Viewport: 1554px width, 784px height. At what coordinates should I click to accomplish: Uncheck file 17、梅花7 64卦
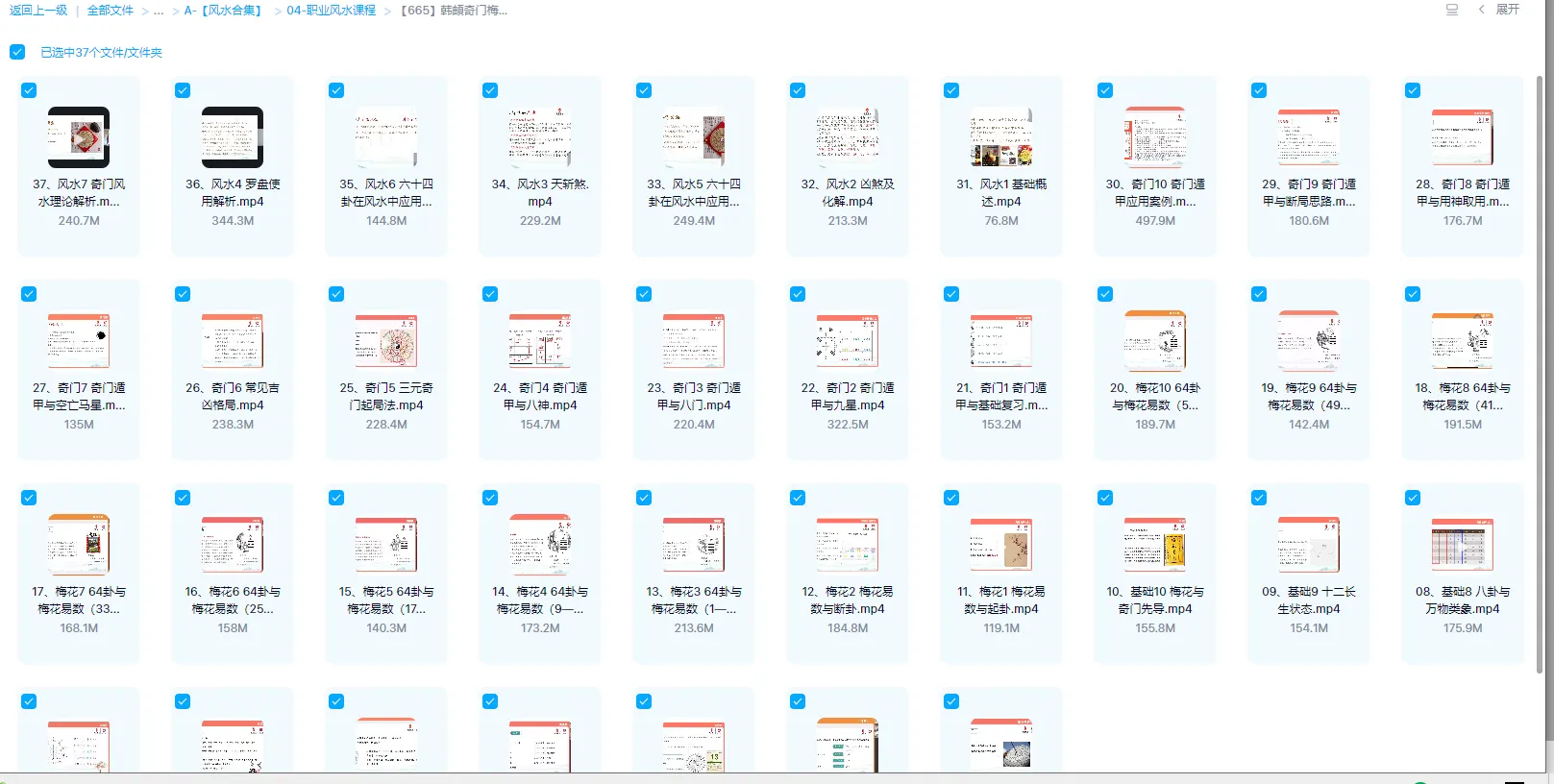tap(29, 498)
